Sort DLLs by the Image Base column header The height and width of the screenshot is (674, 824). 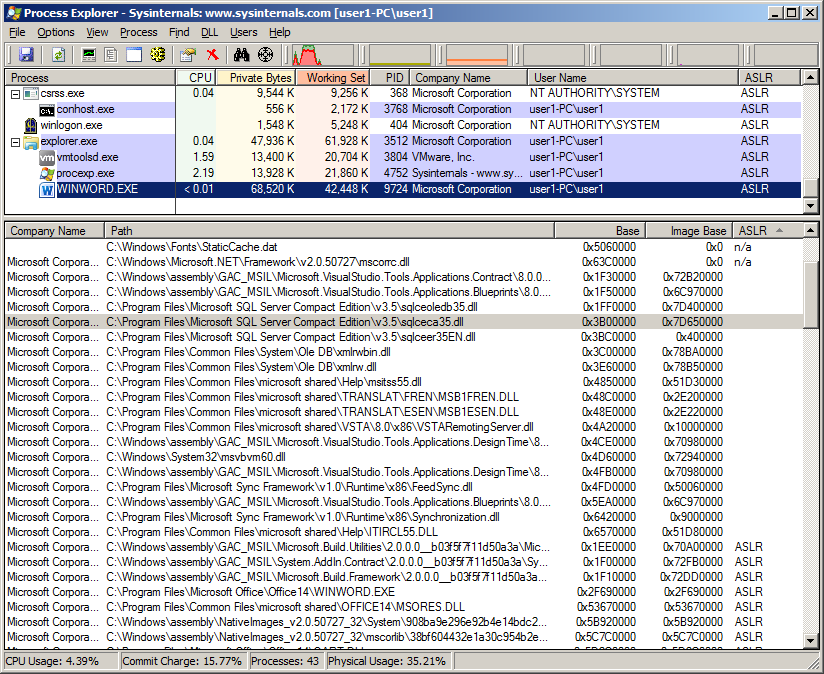(x=689, y=231)
